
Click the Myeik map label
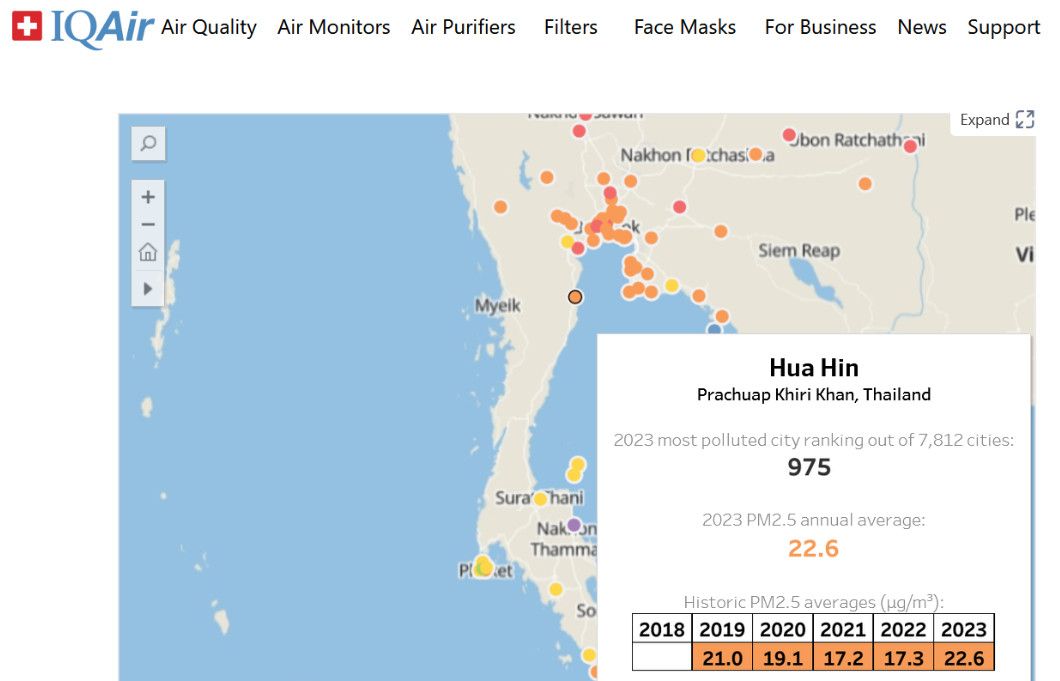point(498,306)
